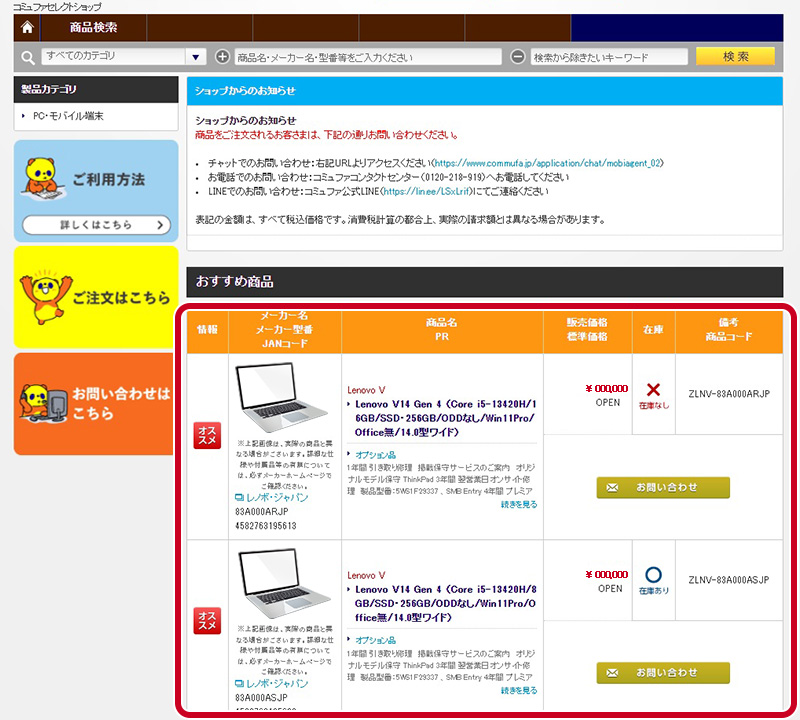Click the 詳しくはこちら button
This screenshot has width=800, height=720.
[96, 225]
